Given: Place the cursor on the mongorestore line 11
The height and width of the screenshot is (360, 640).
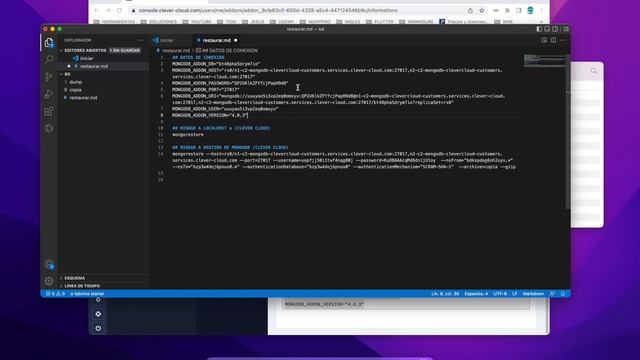Looking at the screenshot, I should pyautogui.click(x=188, y=135).
